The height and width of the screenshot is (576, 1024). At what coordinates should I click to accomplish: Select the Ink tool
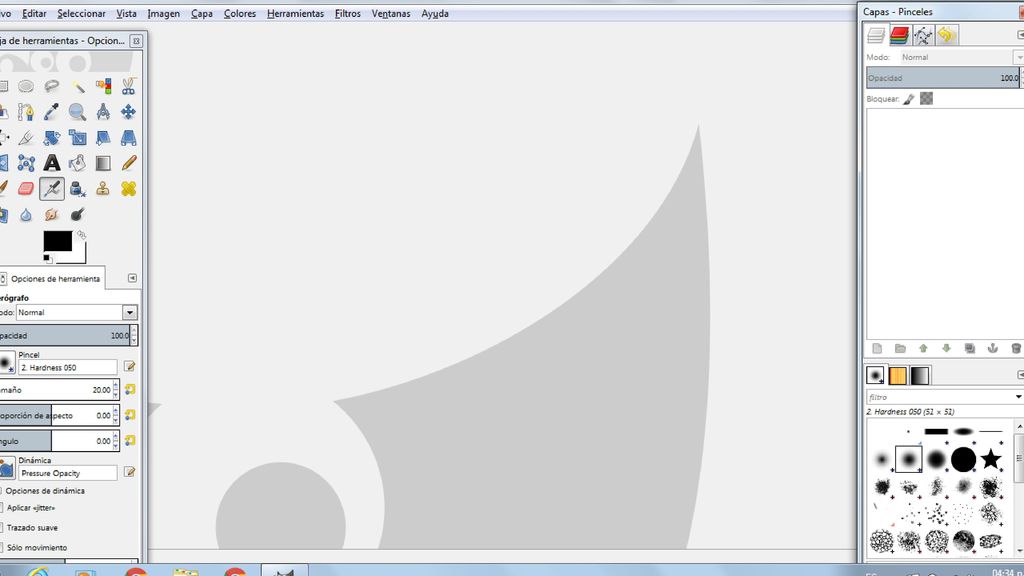78,189
